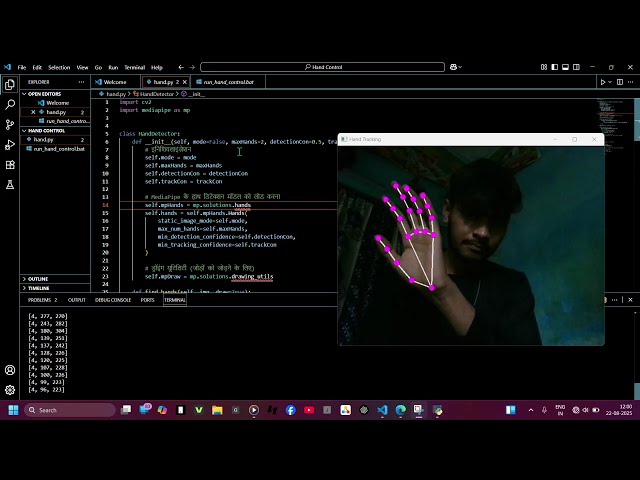Open the Selection menu
This screenshot has width=640, height=480.
59,67
